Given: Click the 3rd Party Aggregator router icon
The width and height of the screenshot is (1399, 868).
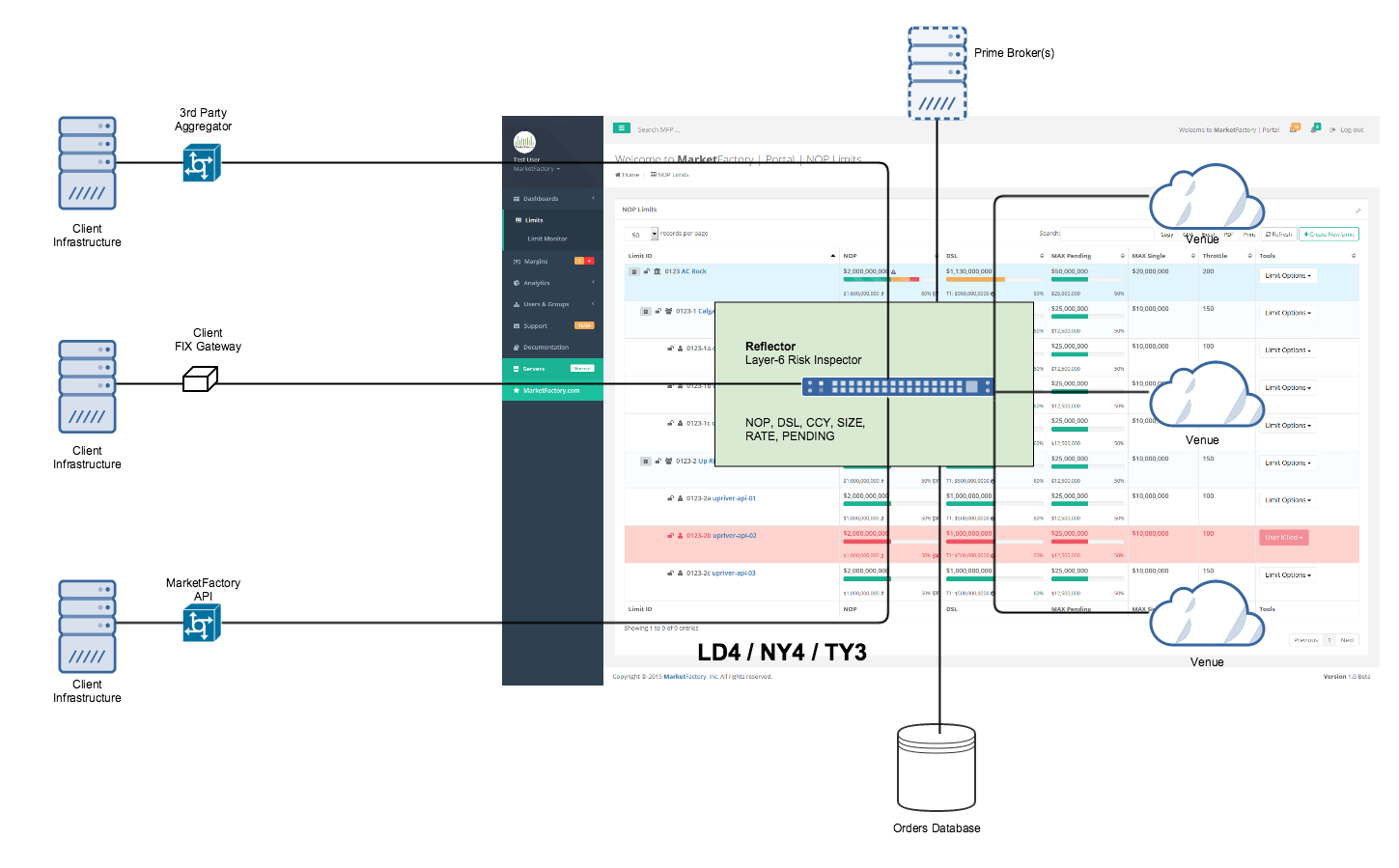Looking at the screenshot, I should (x=202, y=163).
